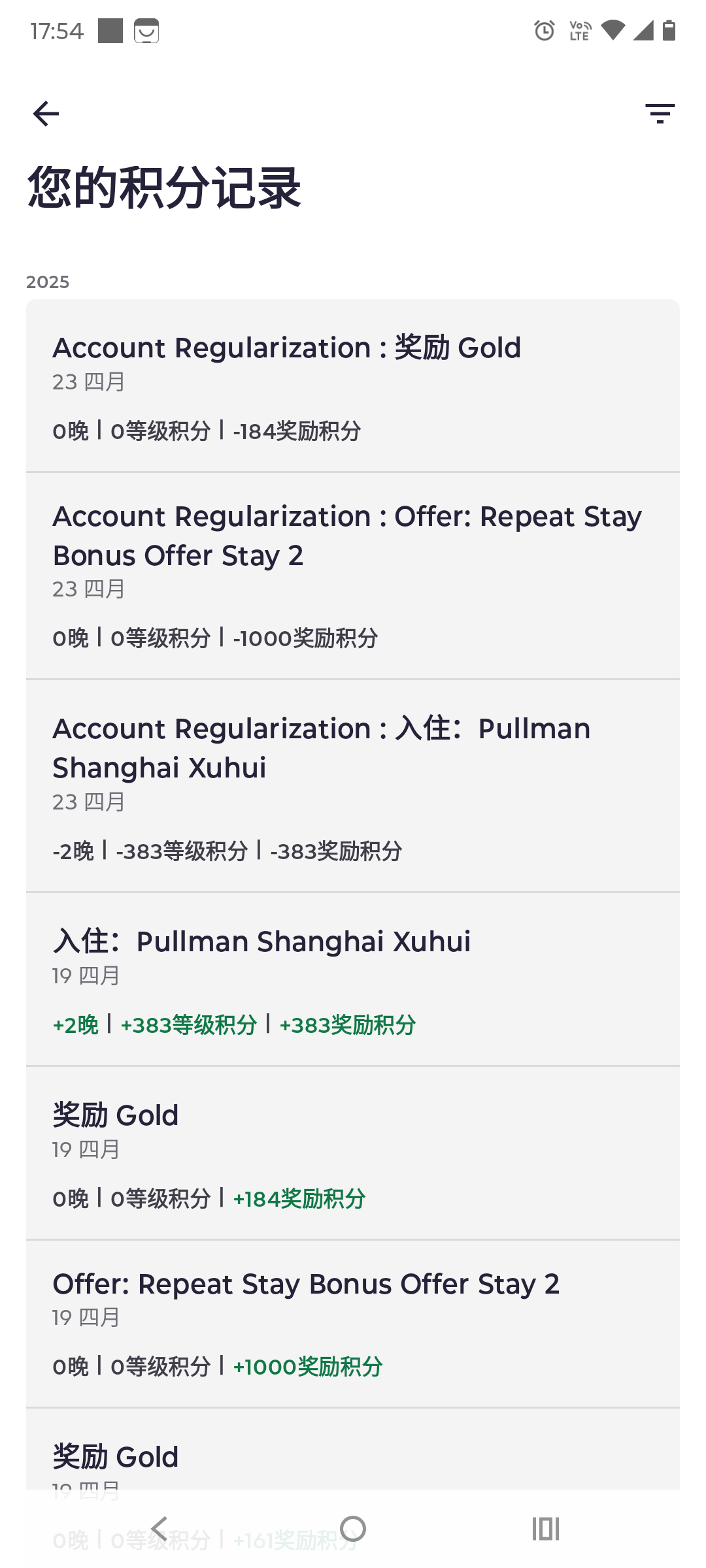Viewport: 706px width, 1568px height.
Task: Open Account Regularization Pullman Shanghai Xuhui entry
Action: point(353,786)
